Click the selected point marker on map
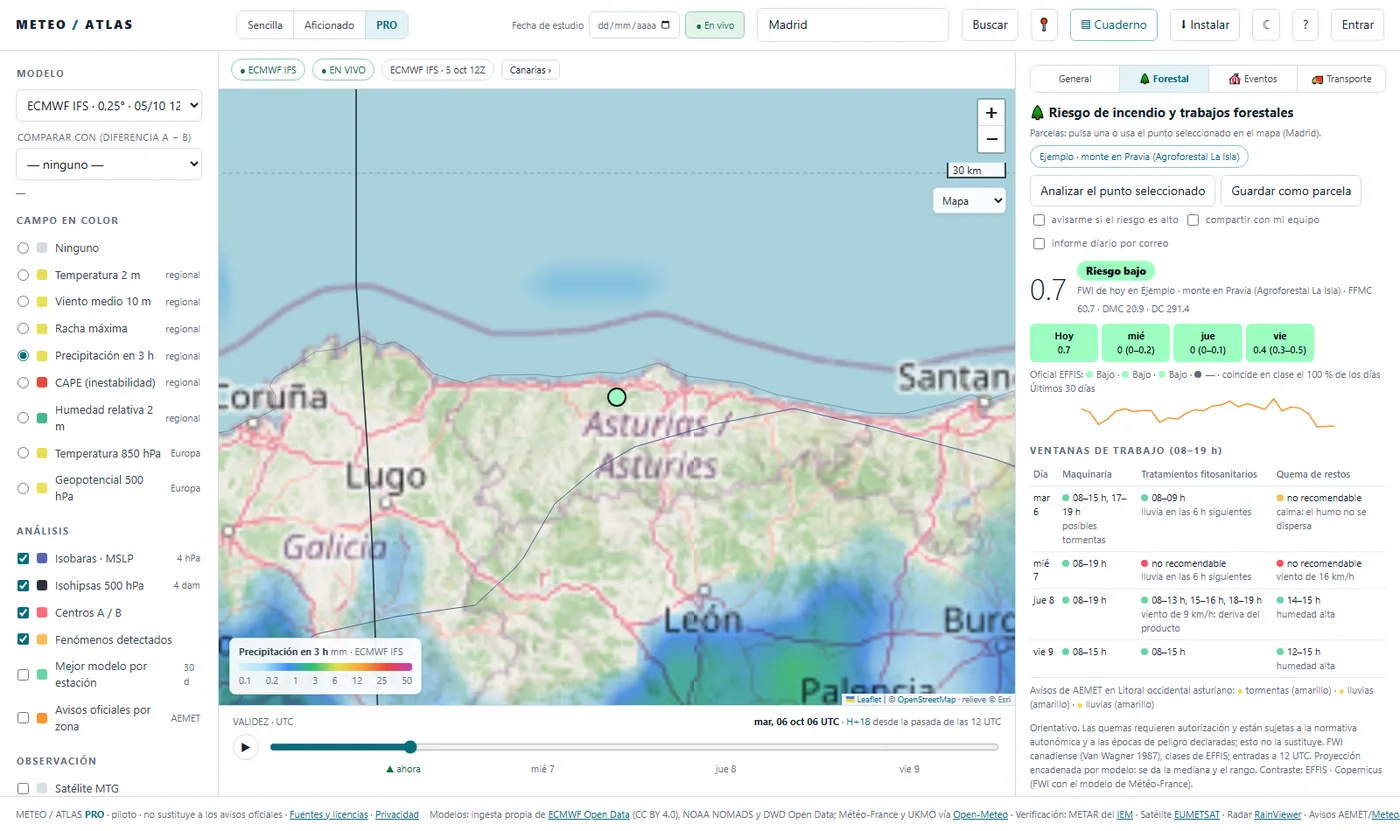The width and height of the screenshot is (1400, 831). (617, 397)
